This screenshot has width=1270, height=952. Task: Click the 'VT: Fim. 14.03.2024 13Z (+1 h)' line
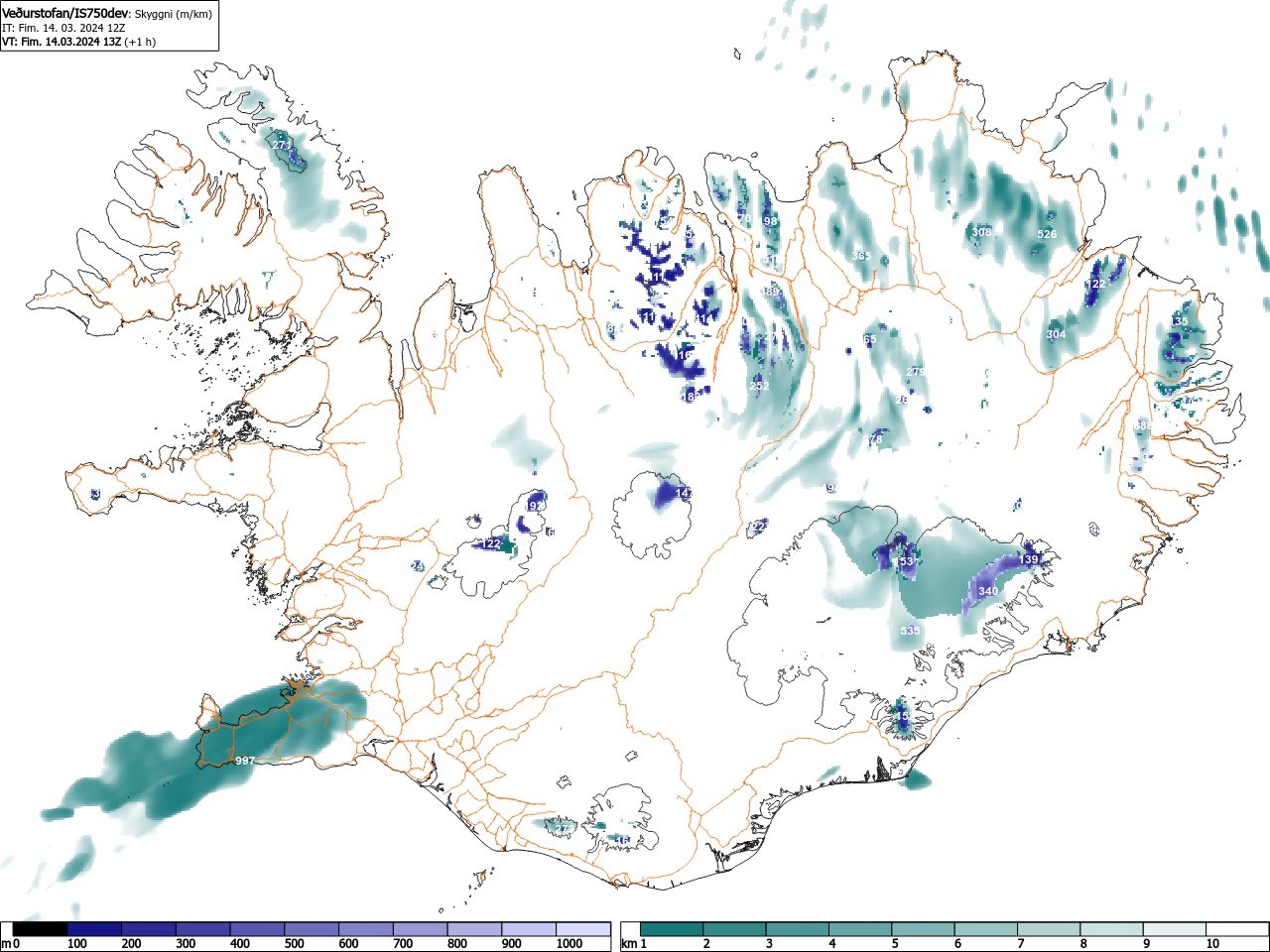click(78, 42)
